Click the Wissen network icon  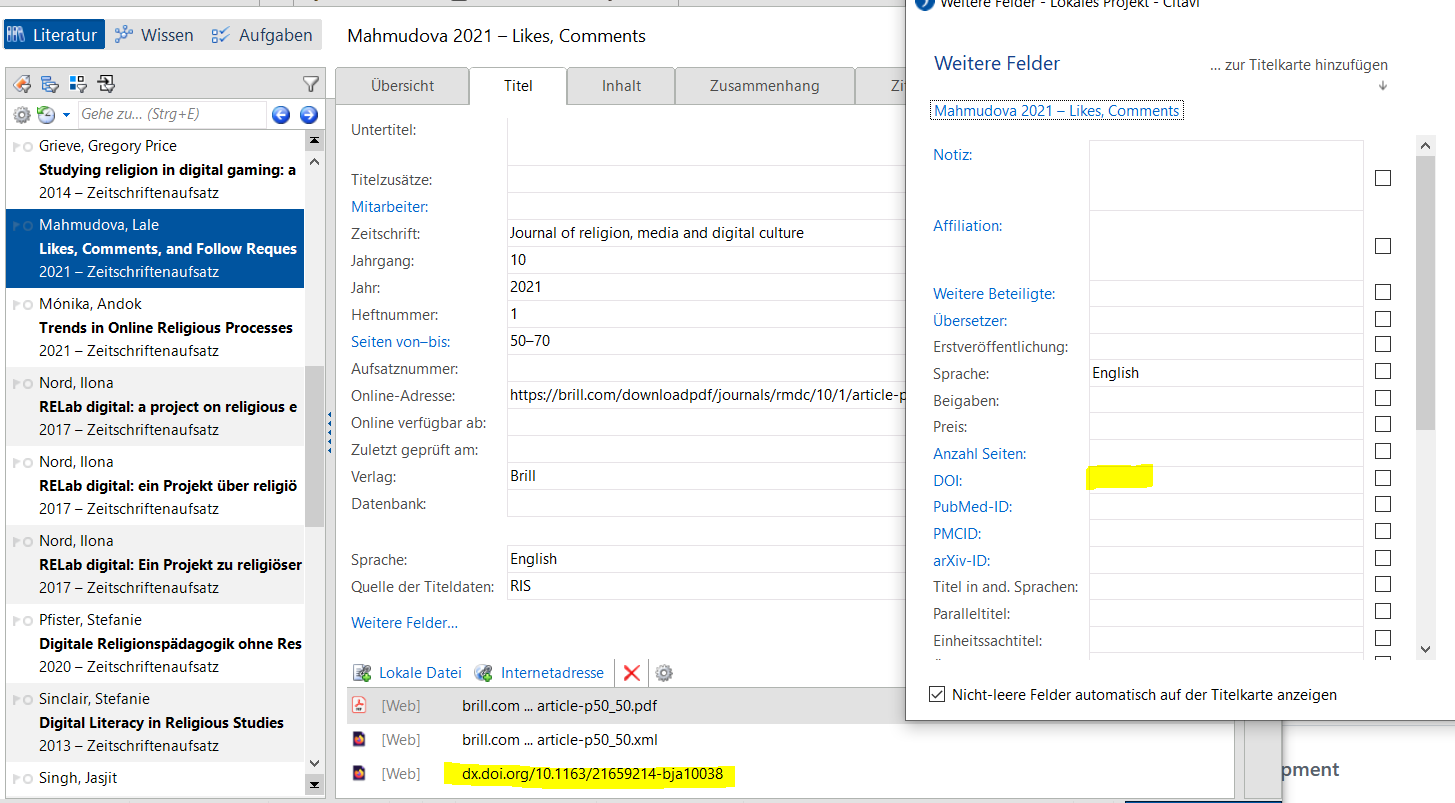[x=124, y=35]
